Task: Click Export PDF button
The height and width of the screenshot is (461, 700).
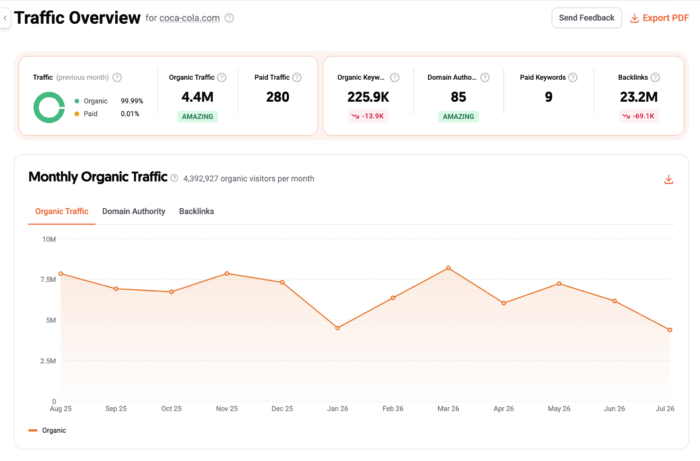Action: point(659,18)
